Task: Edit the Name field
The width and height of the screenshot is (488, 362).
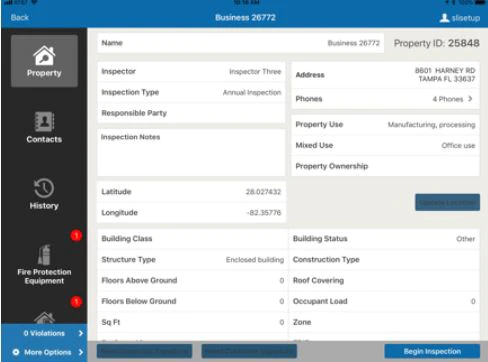Action: 240,43
